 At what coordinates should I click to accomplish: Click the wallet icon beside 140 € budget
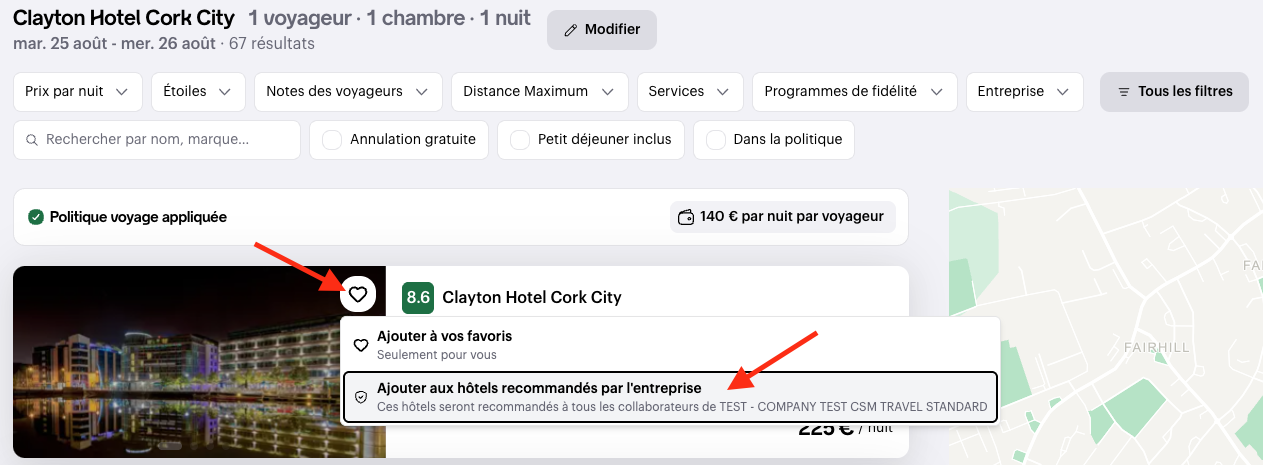[686, 217]
